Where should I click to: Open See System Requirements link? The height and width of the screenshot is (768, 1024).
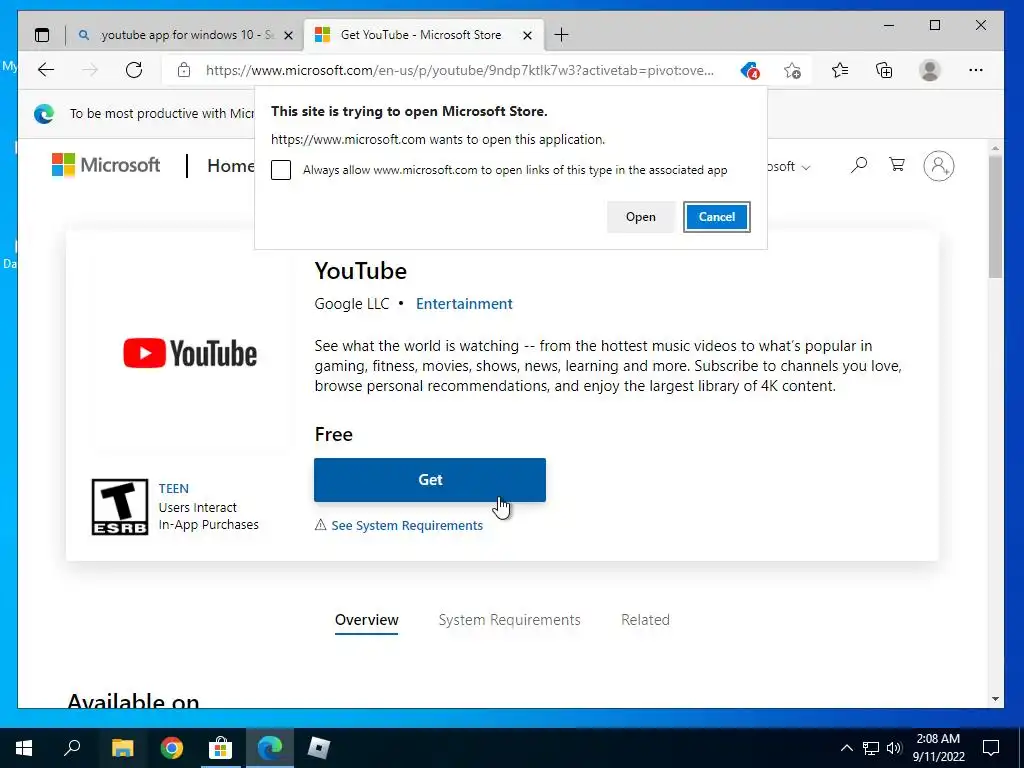coord(407,526)
